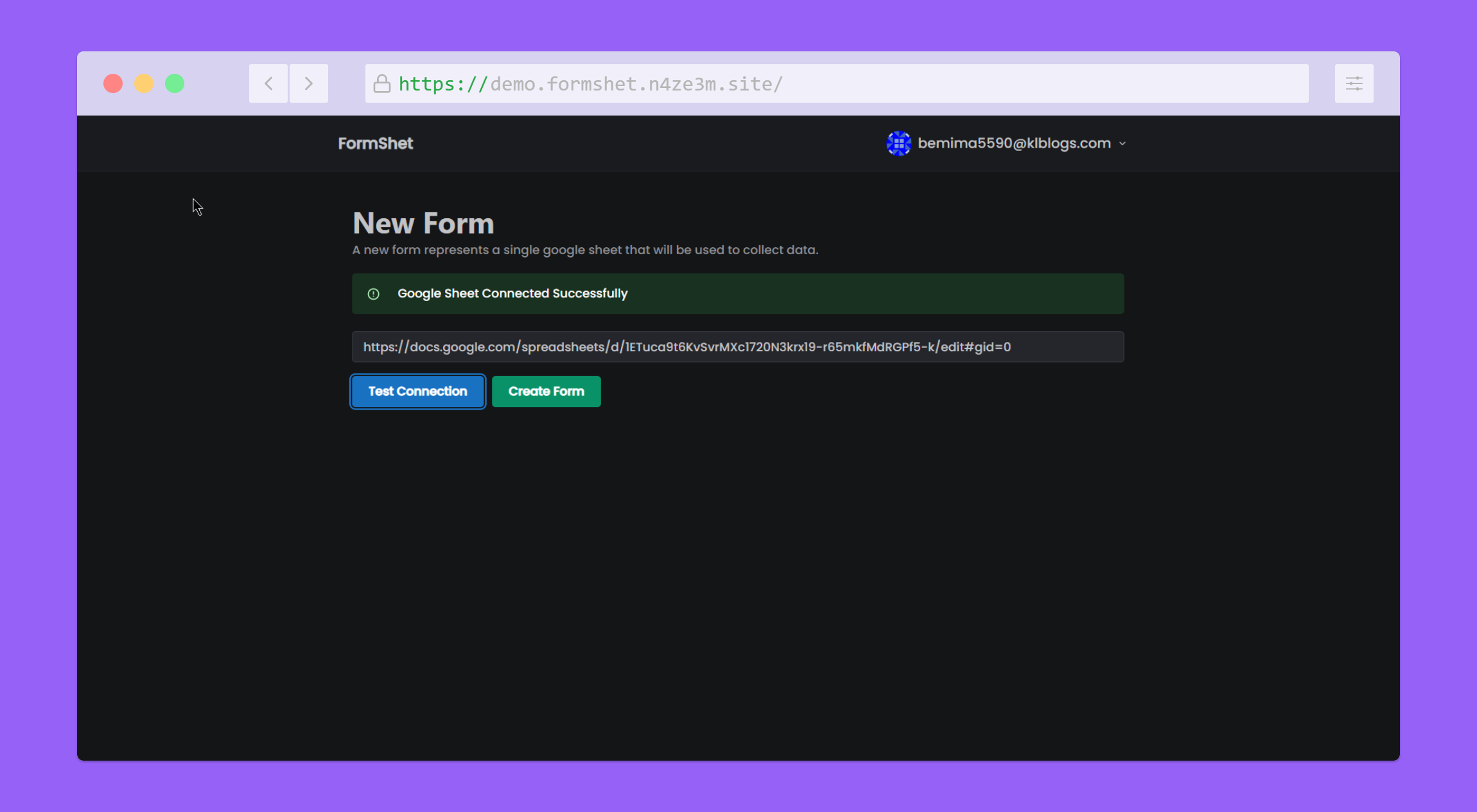Click the red close window dot

click(113, 83)
